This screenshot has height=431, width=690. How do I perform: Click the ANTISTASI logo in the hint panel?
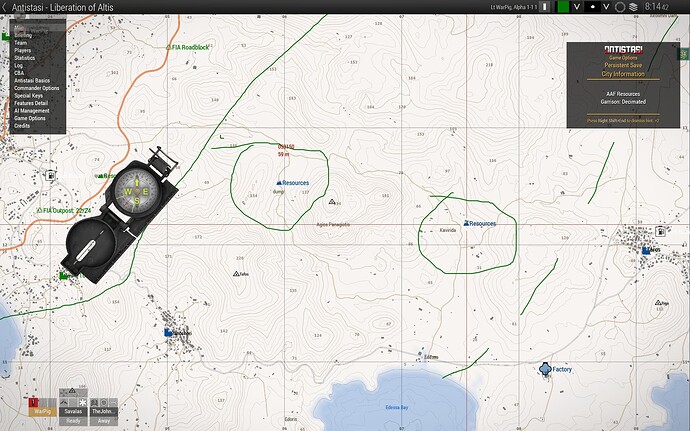point(623,49)
